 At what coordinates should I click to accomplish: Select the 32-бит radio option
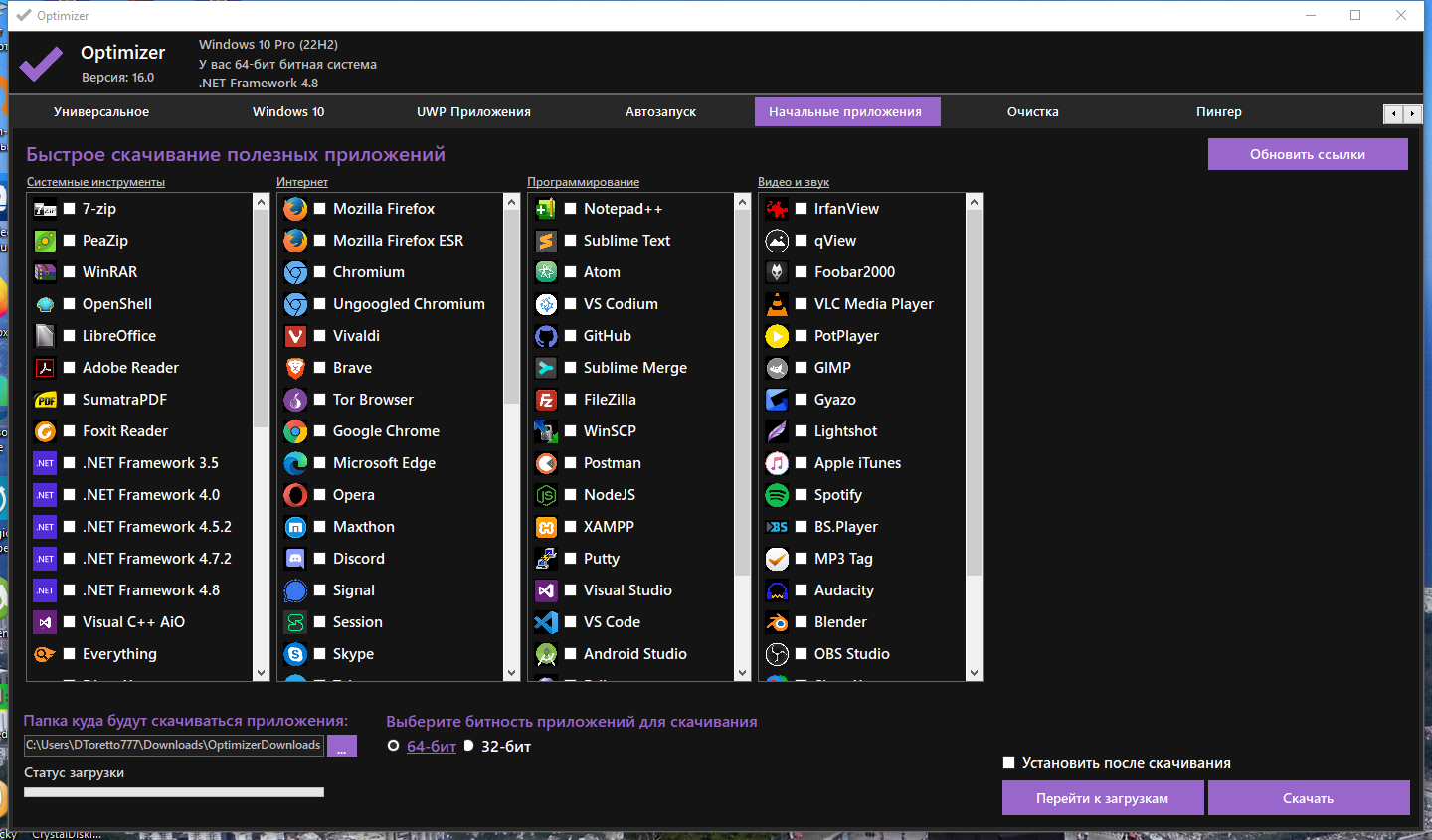(x=468, y=746)
